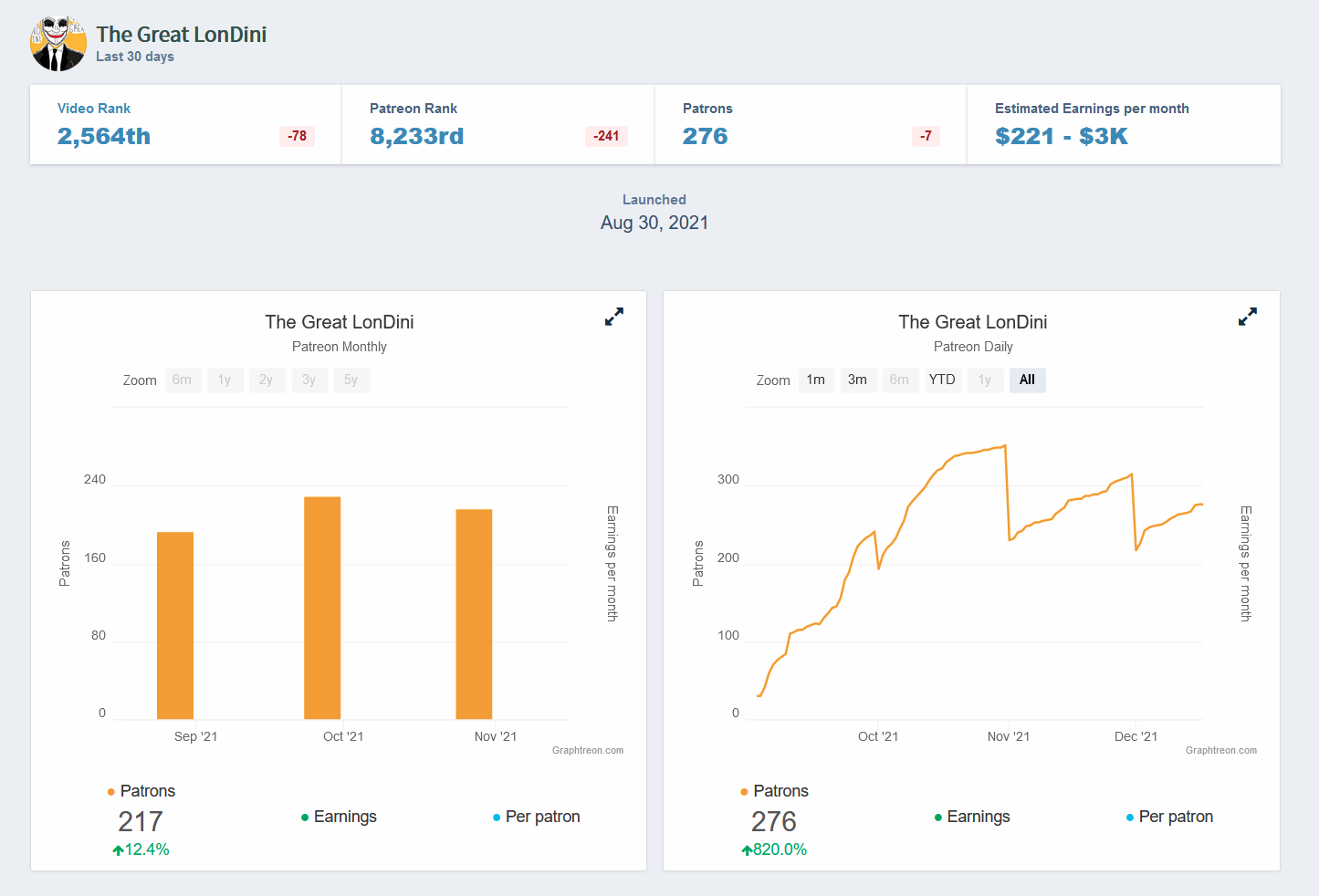The width and height of the screenshot is (1319, 896).
Task: Click The Great LonDini page title
Action: [x=182, y=35]
